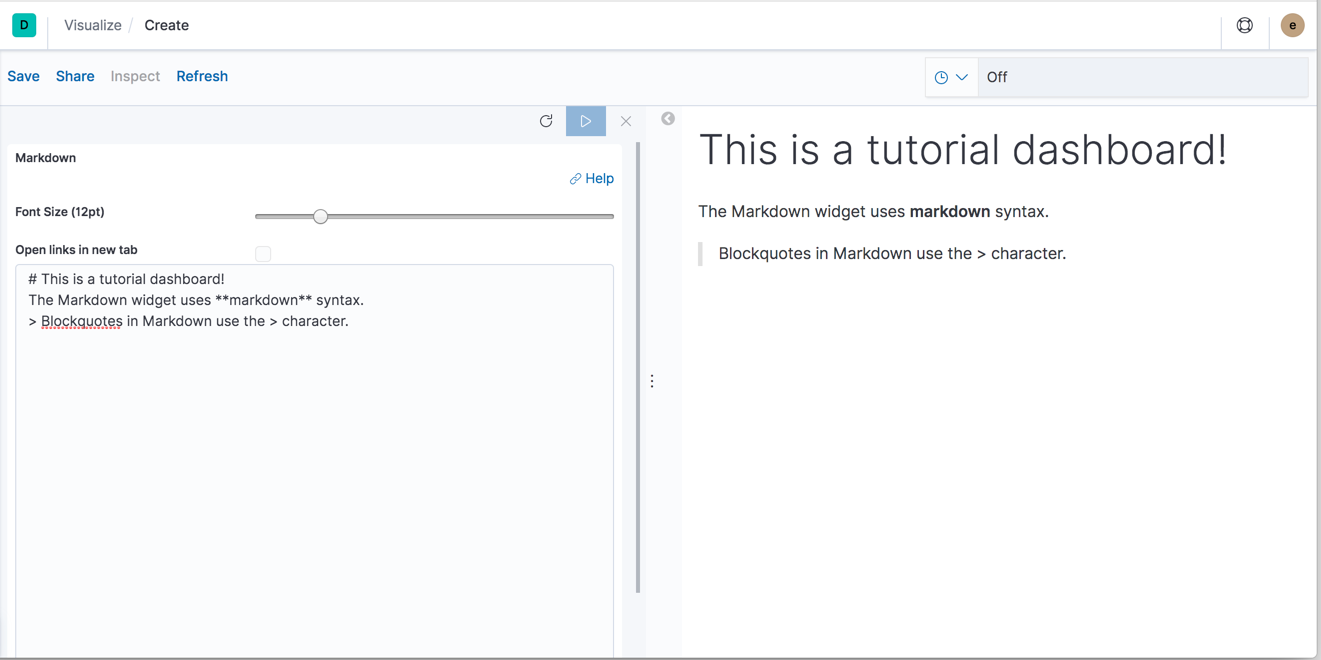Discard changes with the X icon
Screen dimensions: 1321x660
(x=625, y=120)
